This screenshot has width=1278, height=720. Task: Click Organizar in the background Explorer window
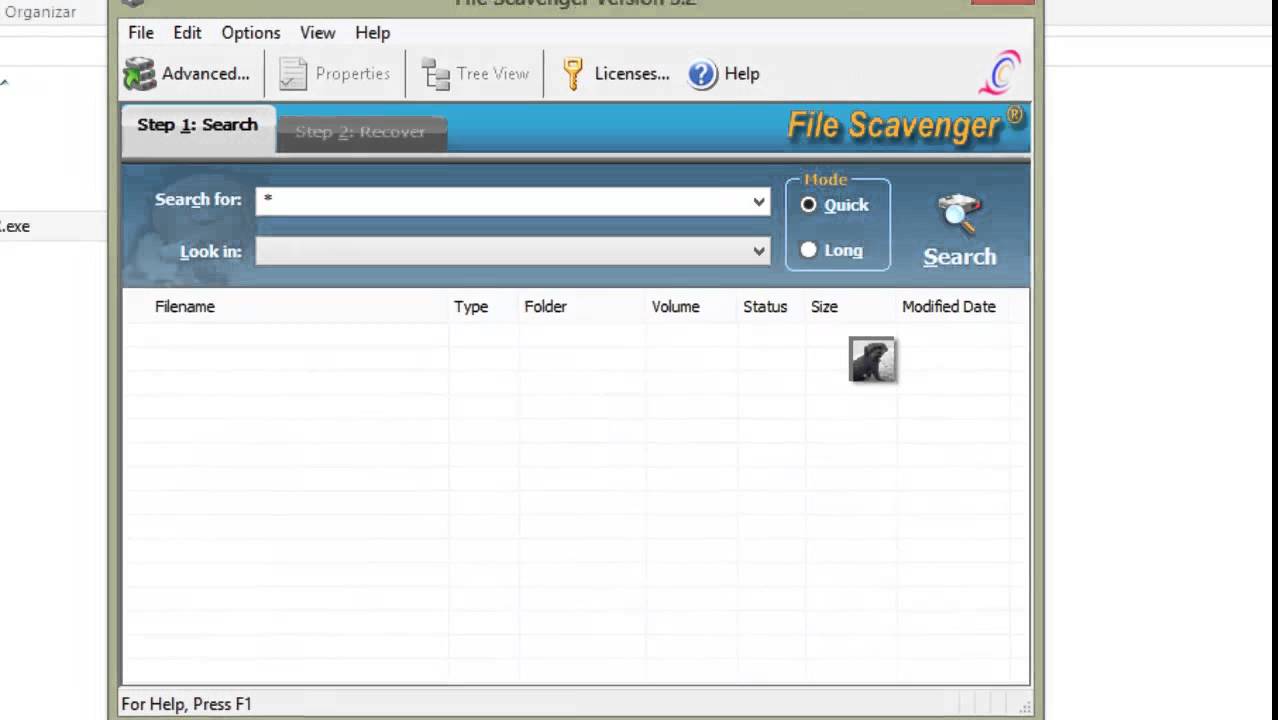point(41,12)
